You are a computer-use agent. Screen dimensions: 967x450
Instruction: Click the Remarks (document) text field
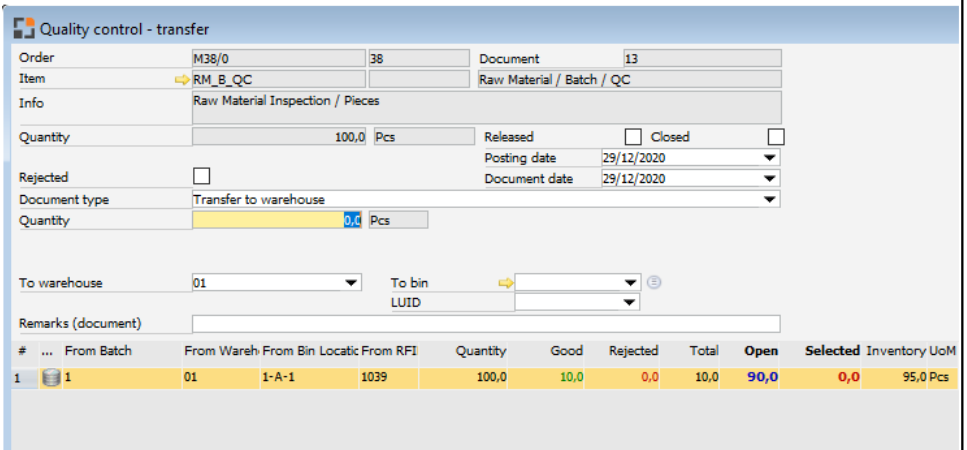(485, 324)
